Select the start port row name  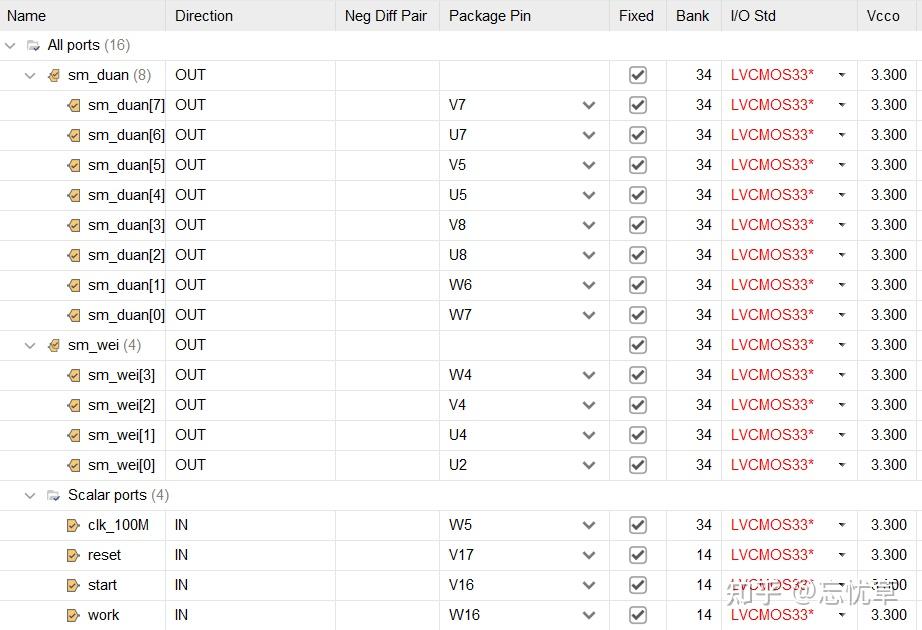point(102,585)
